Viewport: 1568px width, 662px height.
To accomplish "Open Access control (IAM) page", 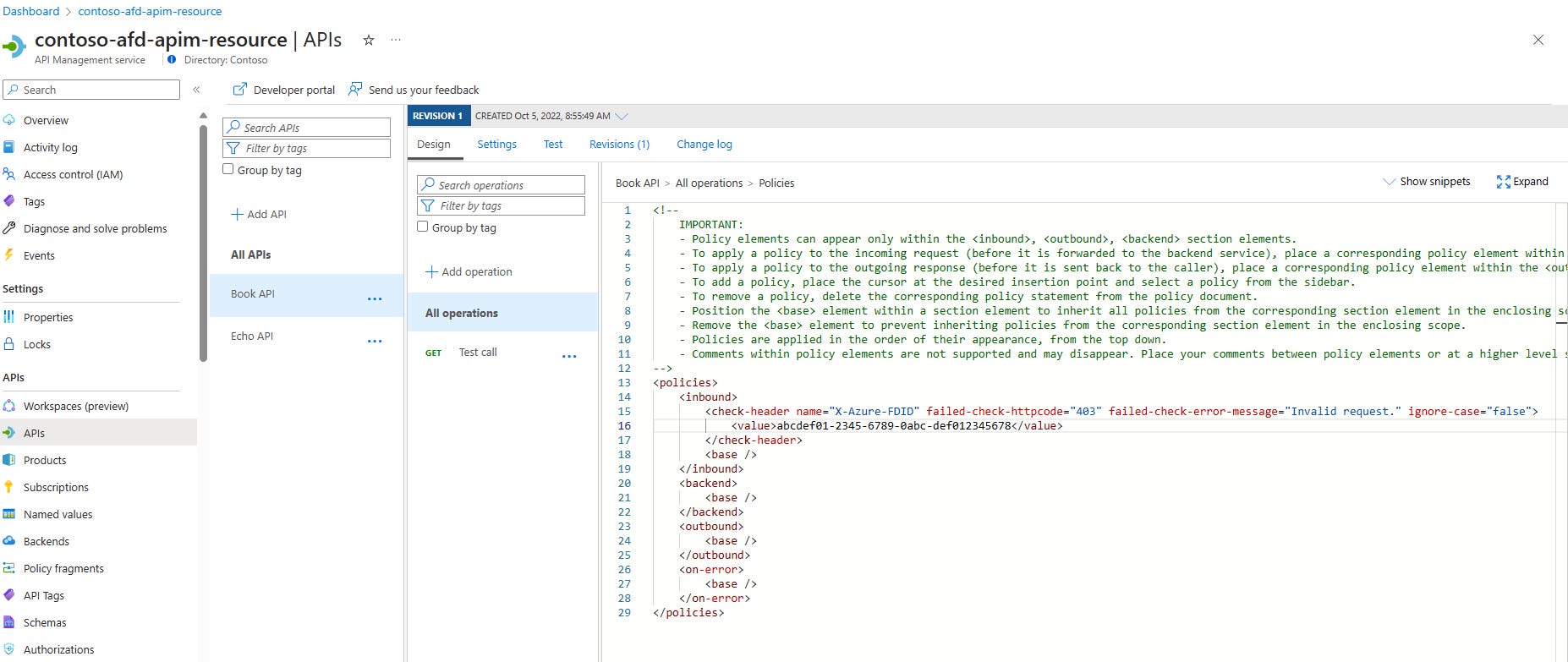I will pyautogui.click(x=73, y=174).
